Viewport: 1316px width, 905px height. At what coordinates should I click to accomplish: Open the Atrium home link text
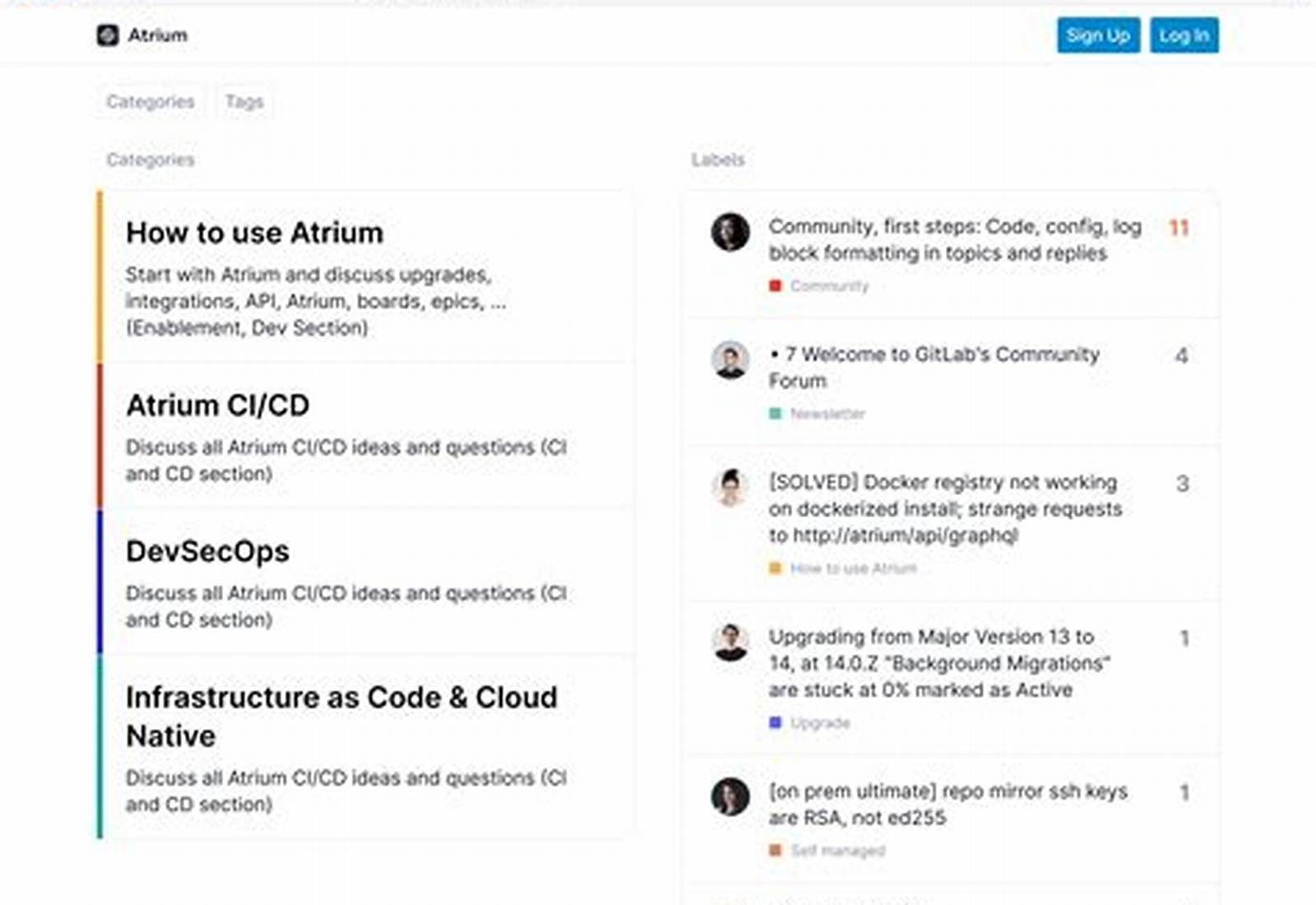[158, 35]
